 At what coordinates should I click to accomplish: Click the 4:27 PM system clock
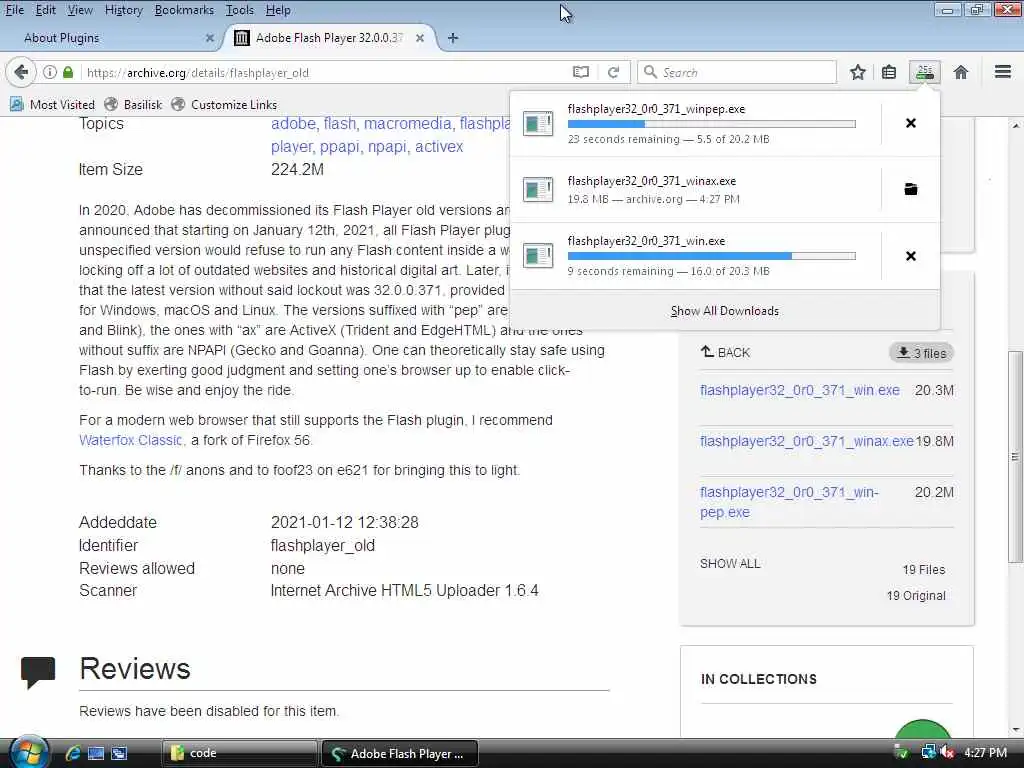985,753
